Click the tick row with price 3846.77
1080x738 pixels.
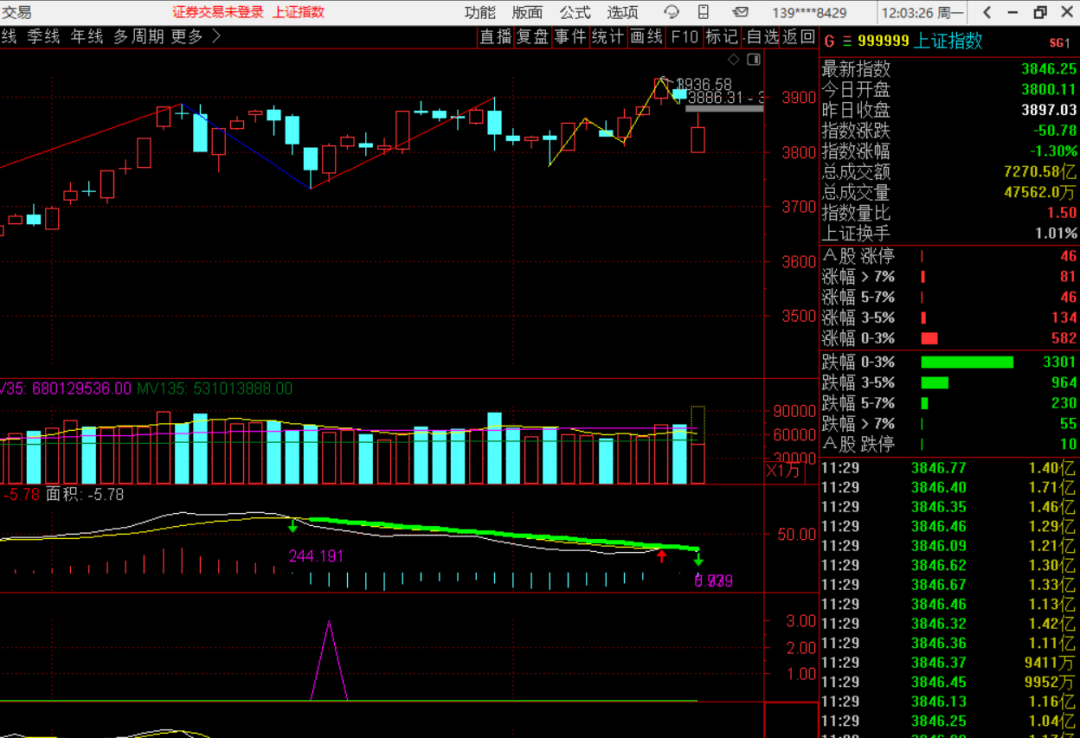tap(949, 469)
